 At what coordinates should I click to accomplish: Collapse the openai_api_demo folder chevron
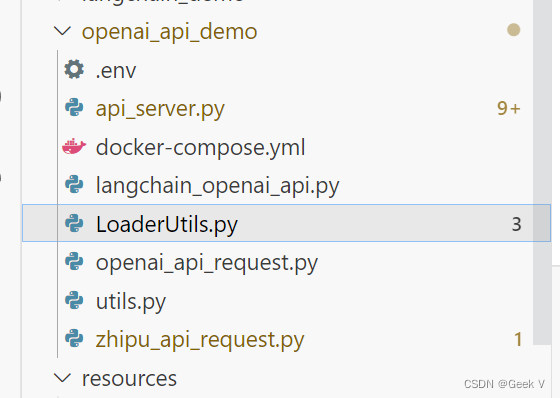coord(62,31)
